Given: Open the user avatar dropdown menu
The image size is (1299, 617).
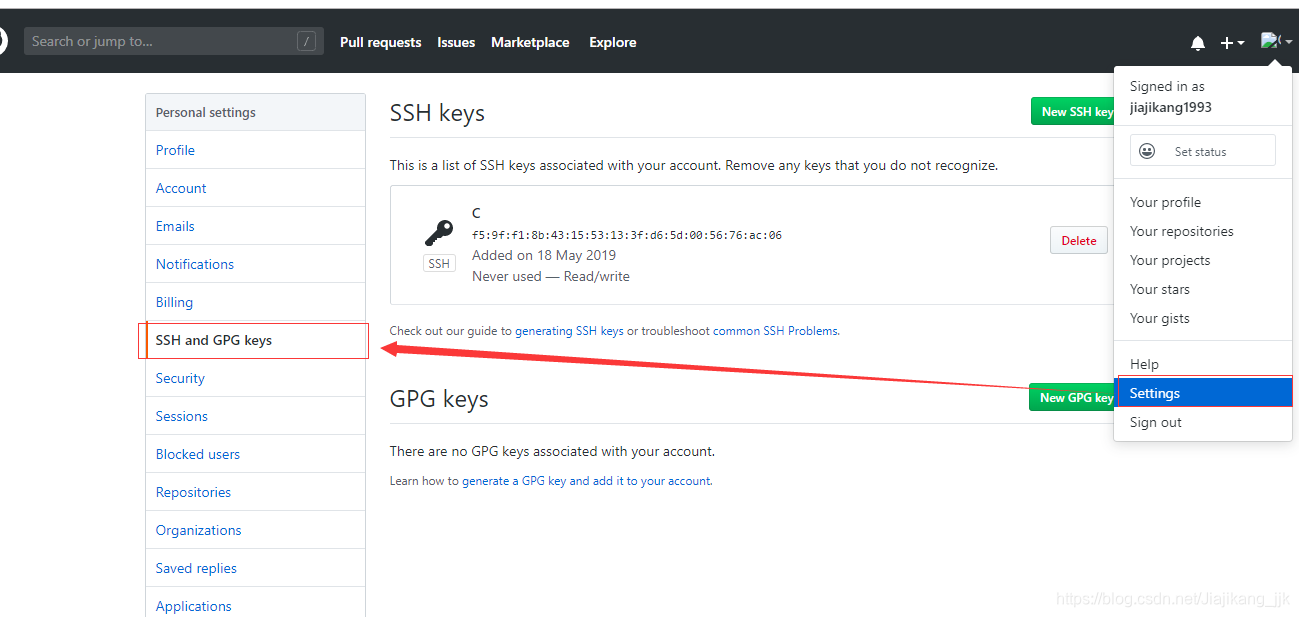Looking at the screenshot, I should [x=1276, y=41].
